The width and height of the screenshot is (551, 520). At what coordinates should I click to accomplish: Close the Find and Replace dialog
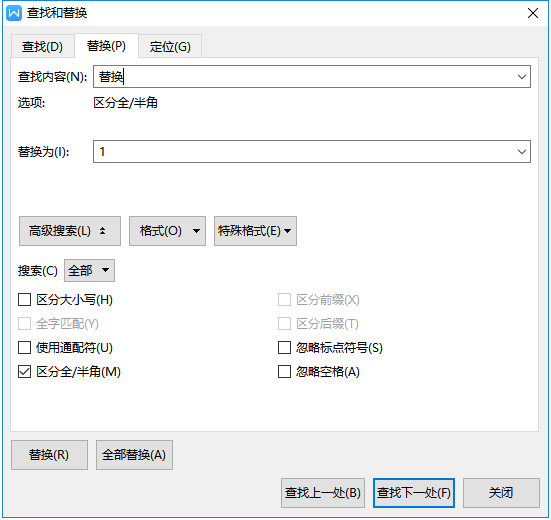click(533, 13)
